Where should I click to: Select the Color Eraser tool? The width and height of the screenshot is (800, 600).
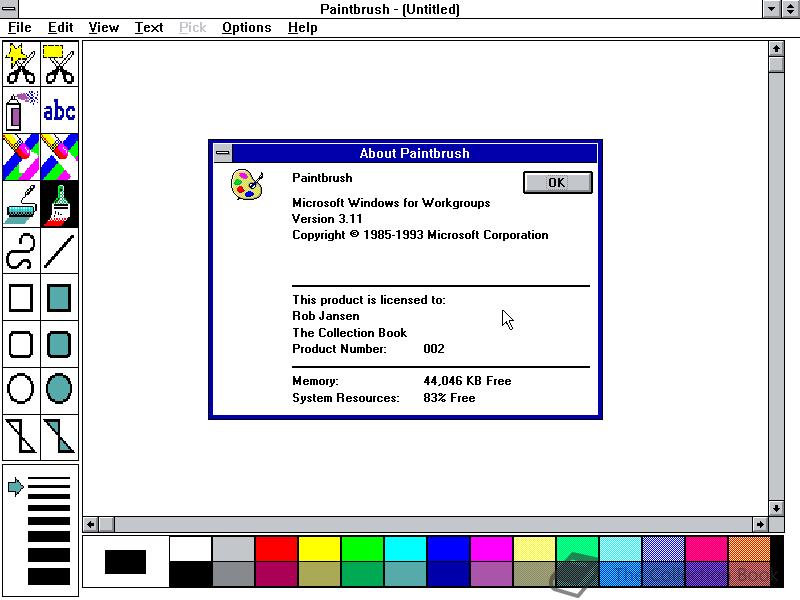(21, 157)
